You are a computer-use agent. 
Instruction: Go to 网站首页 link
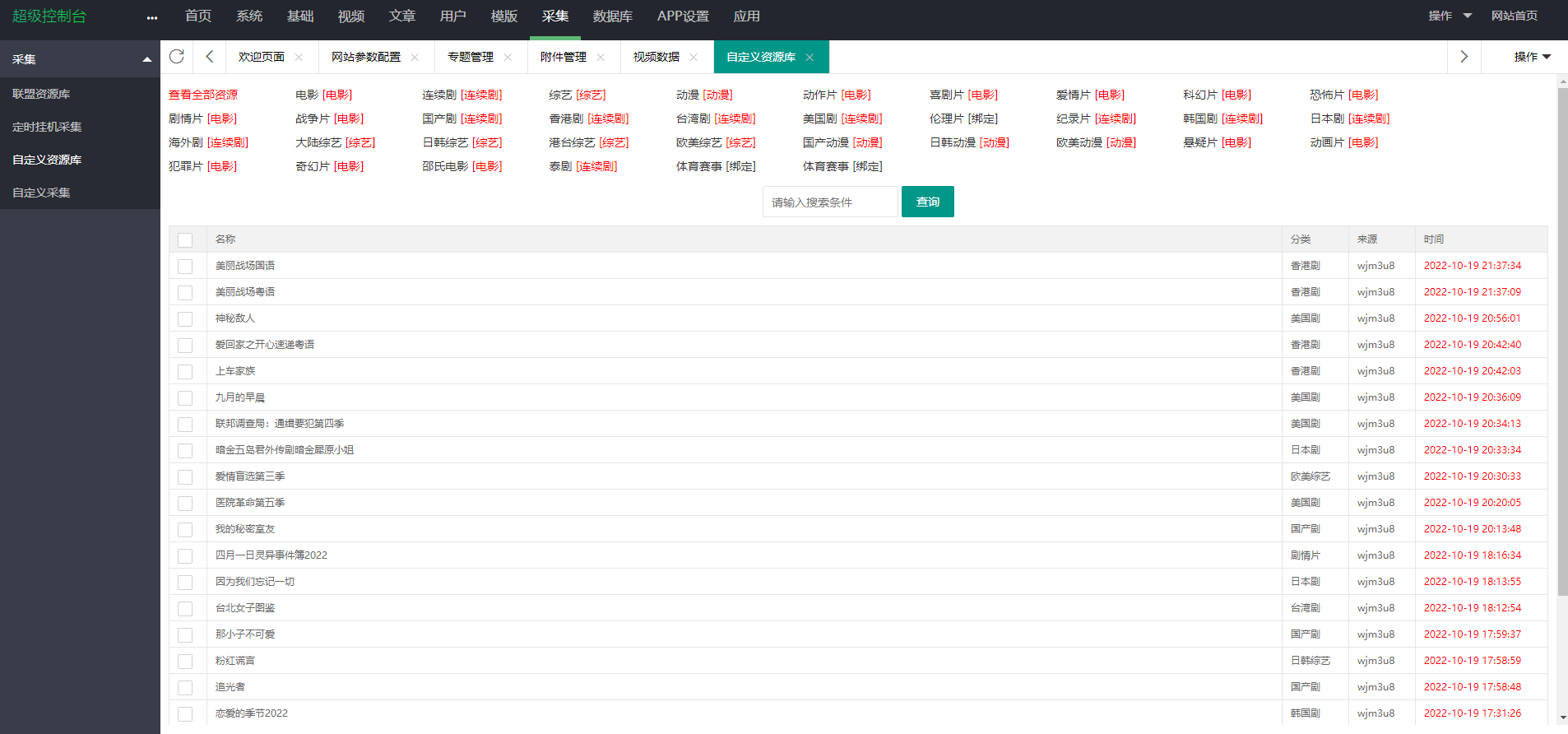point(1515,16)
